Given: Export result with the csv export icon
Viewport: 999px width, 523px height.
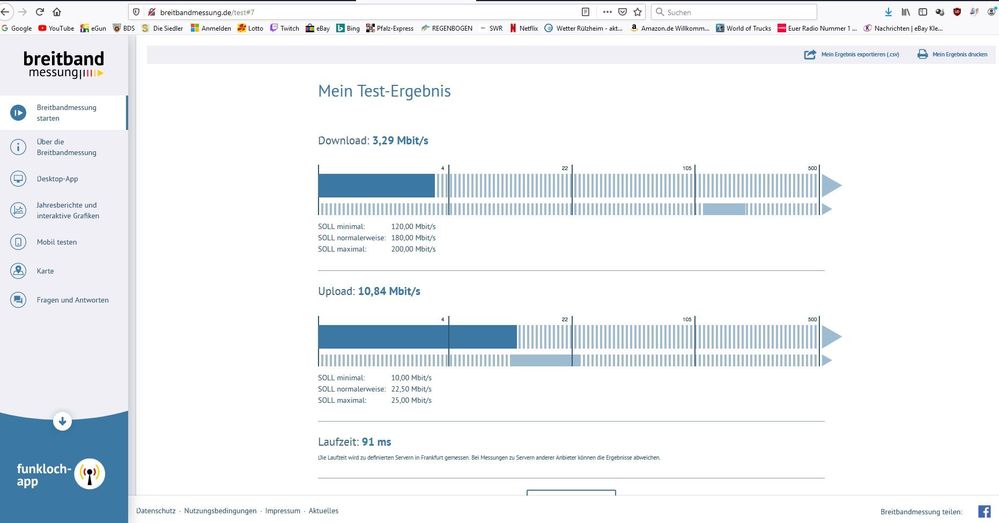Looking at the screenshot, I should click(810, 55).
